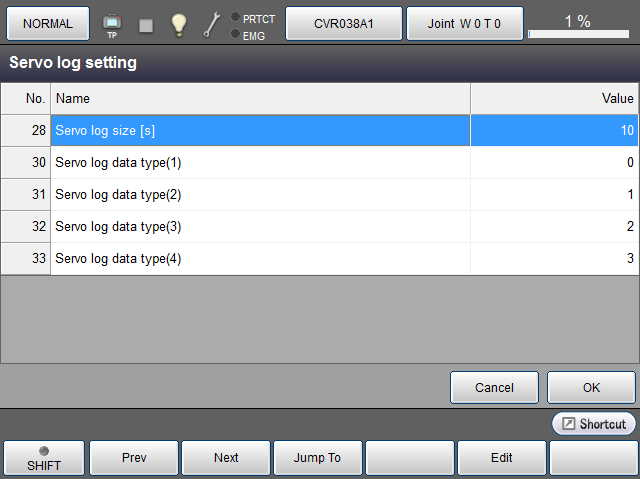The image size is (640, 479).
Task: Go to Prev page
Action: pos(134,457)
